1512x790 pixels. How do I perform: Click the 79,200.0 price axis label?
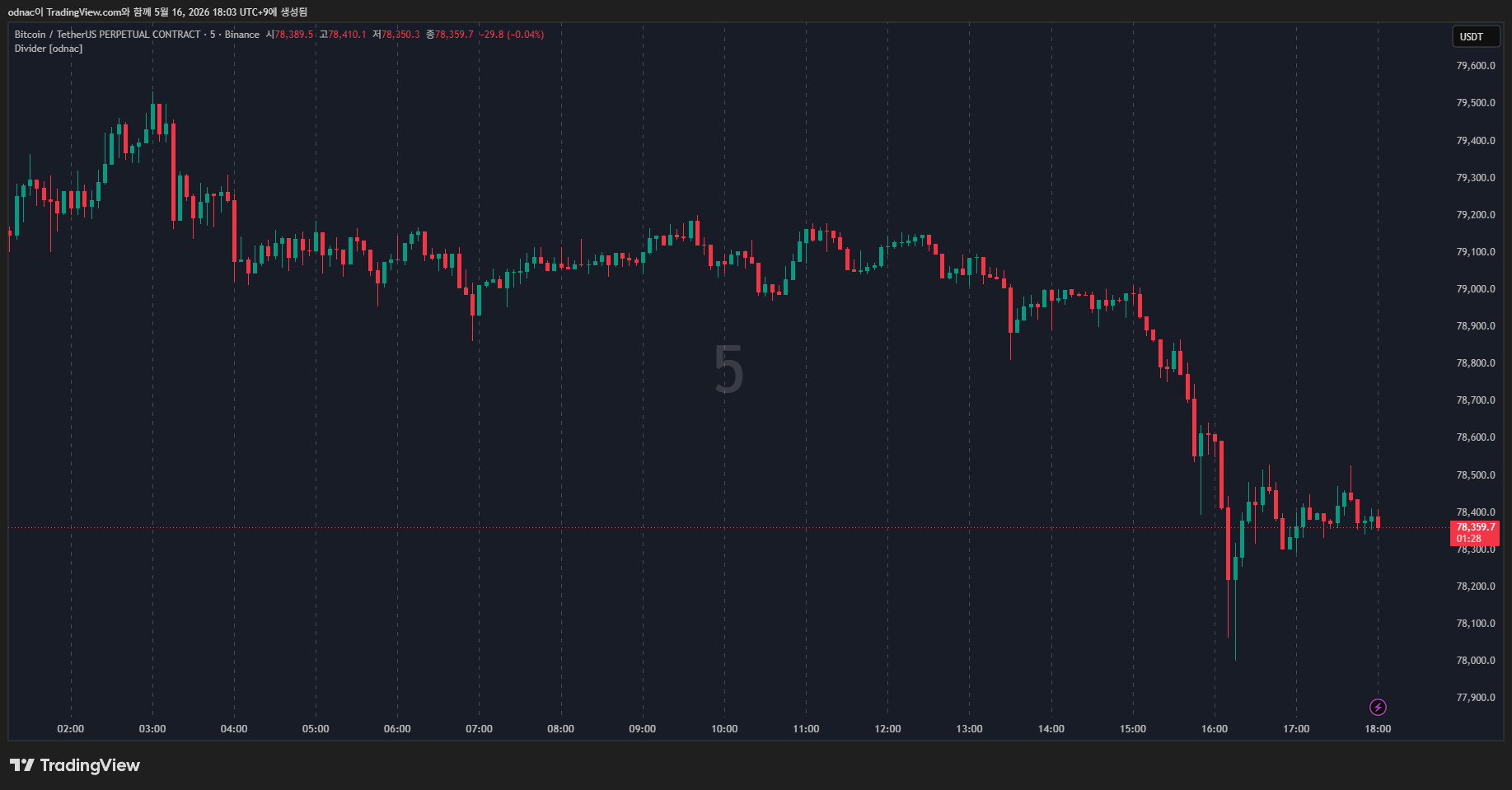[x=1476, y=215]
